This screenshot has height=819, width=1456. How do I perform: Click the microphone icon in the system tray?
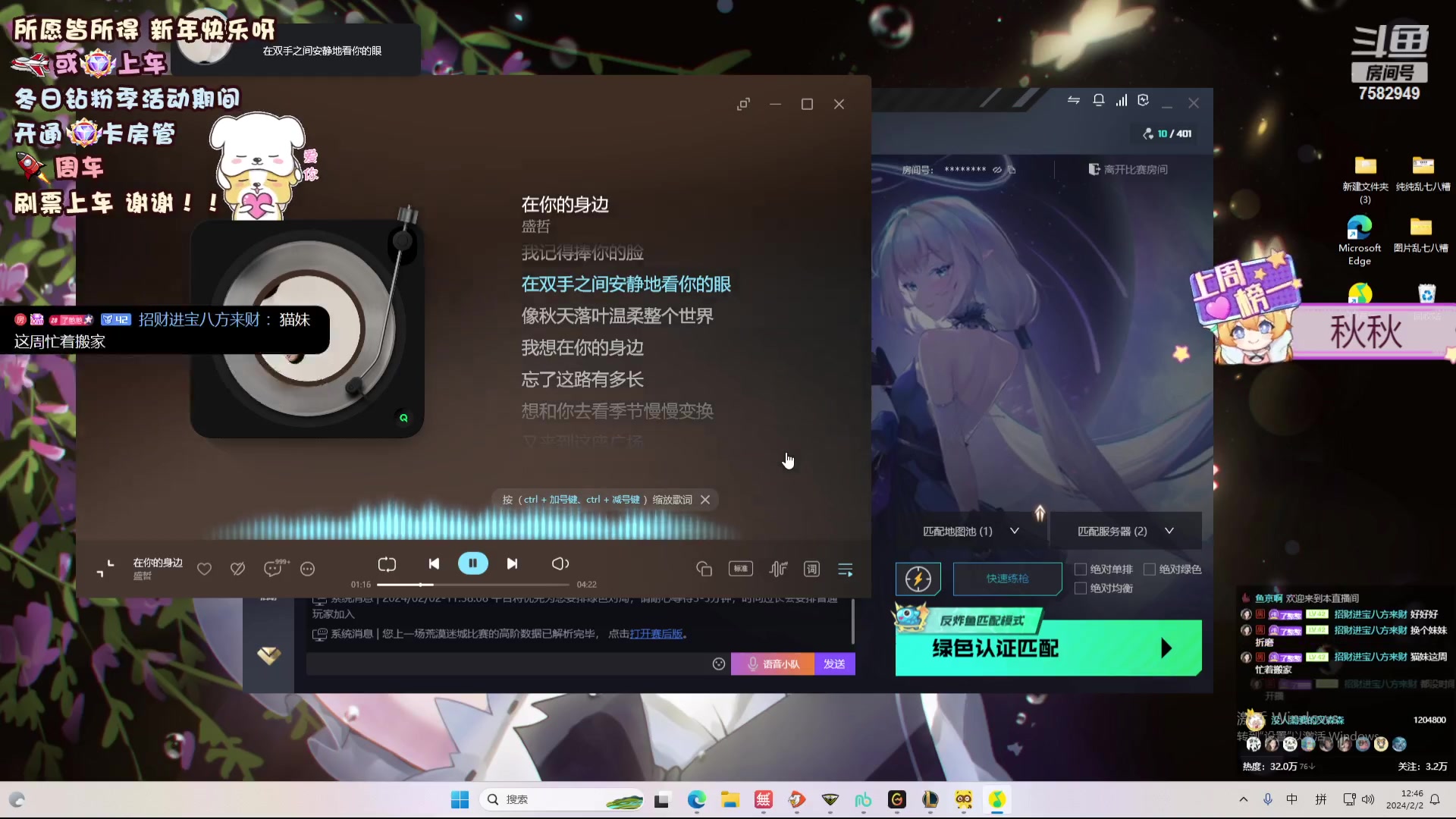point(1267,799)
